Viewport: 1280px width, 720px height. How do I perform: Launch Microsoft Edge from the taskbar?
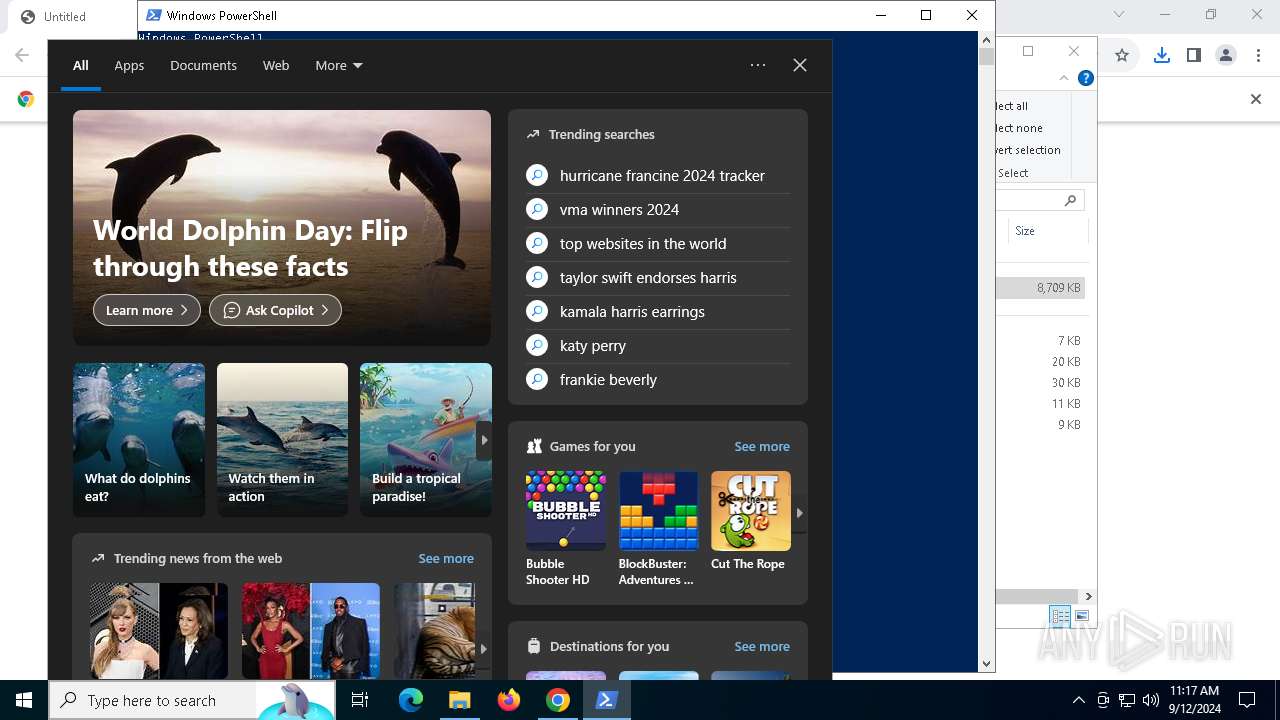tap(411, 700)
